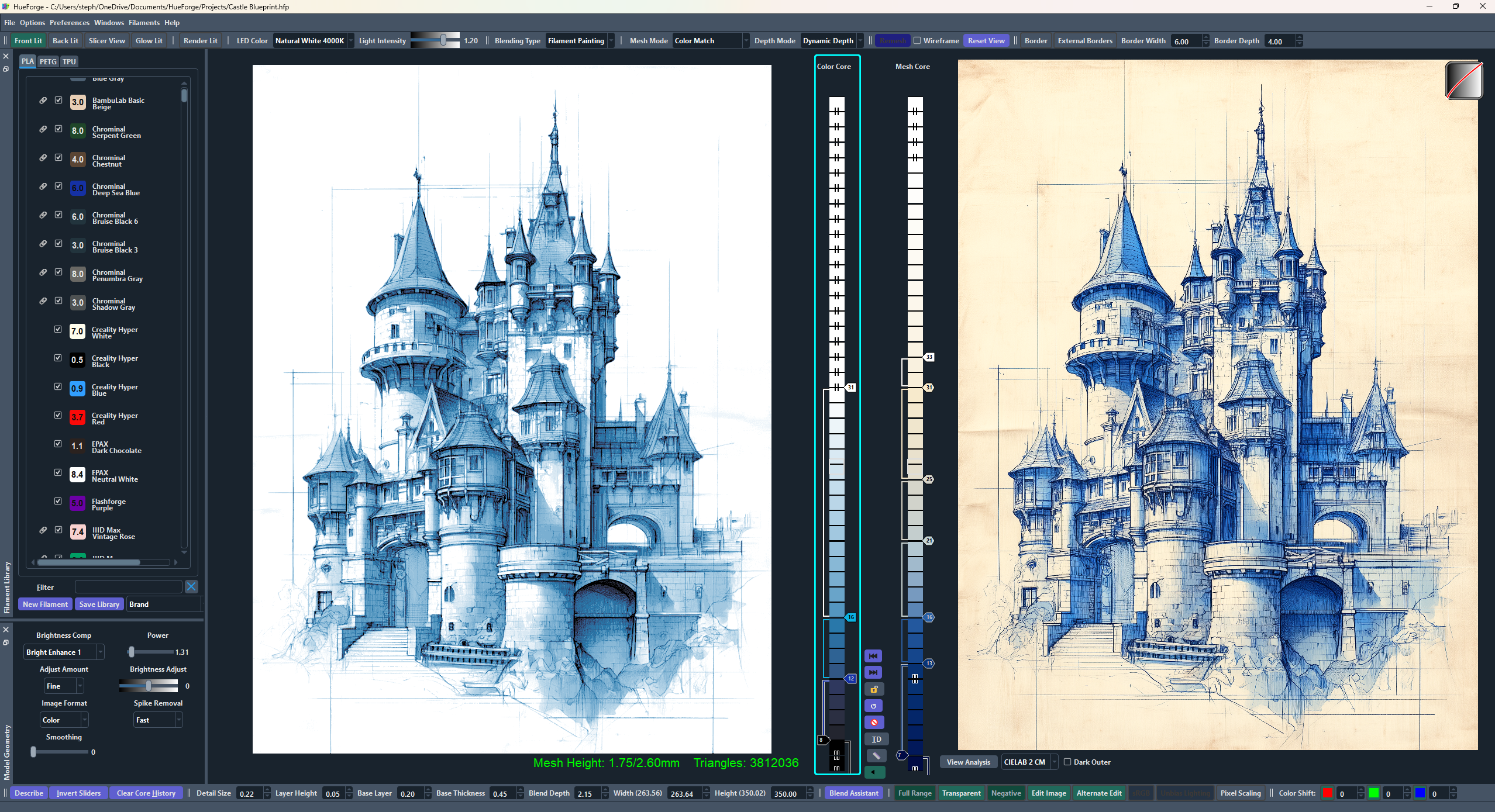Click the yellow unlock padlock icon
Viewport: 1495px width, 812px height.
click(874, 689)
